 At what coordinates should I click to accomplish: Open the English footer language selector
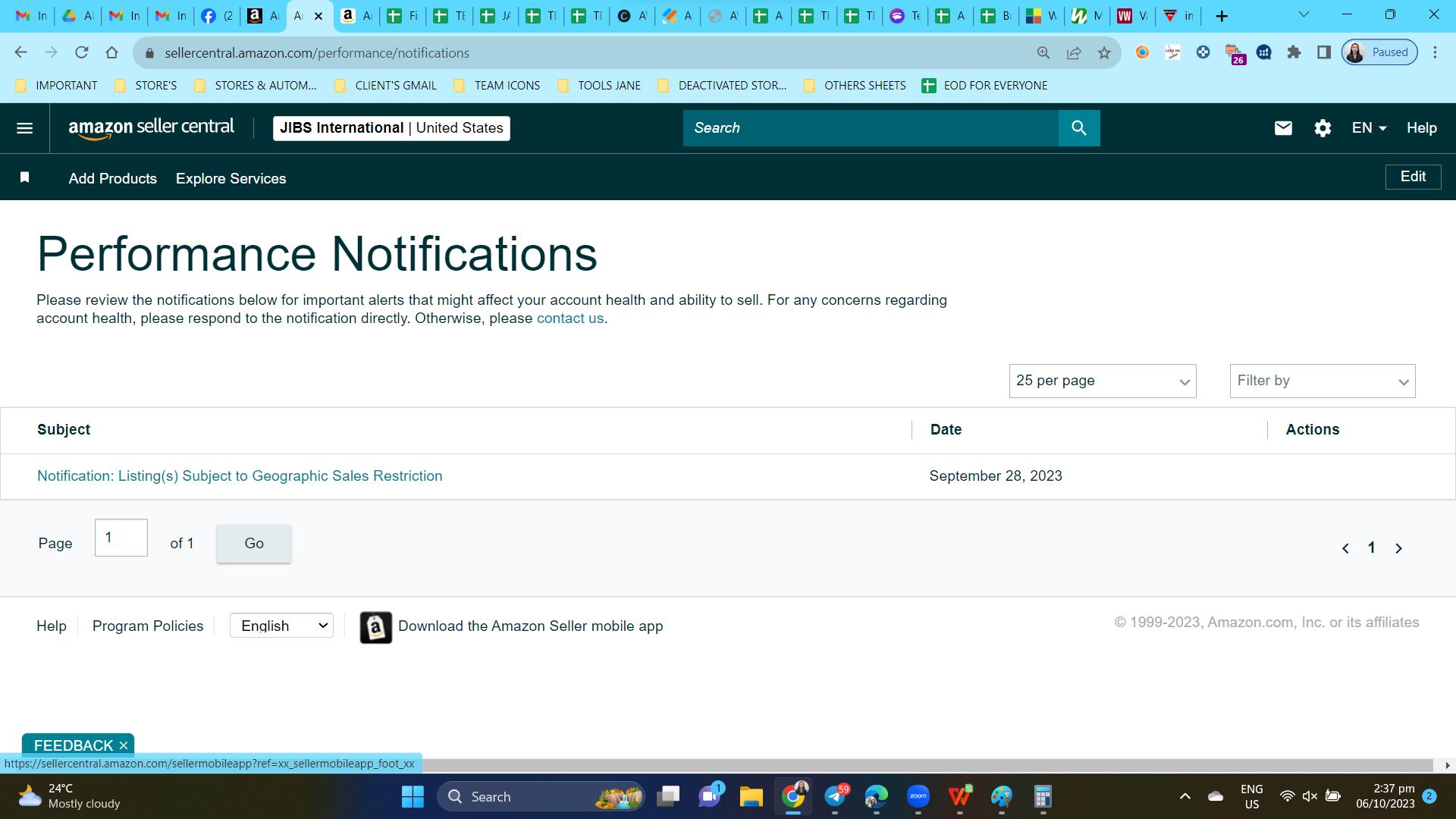281,626
